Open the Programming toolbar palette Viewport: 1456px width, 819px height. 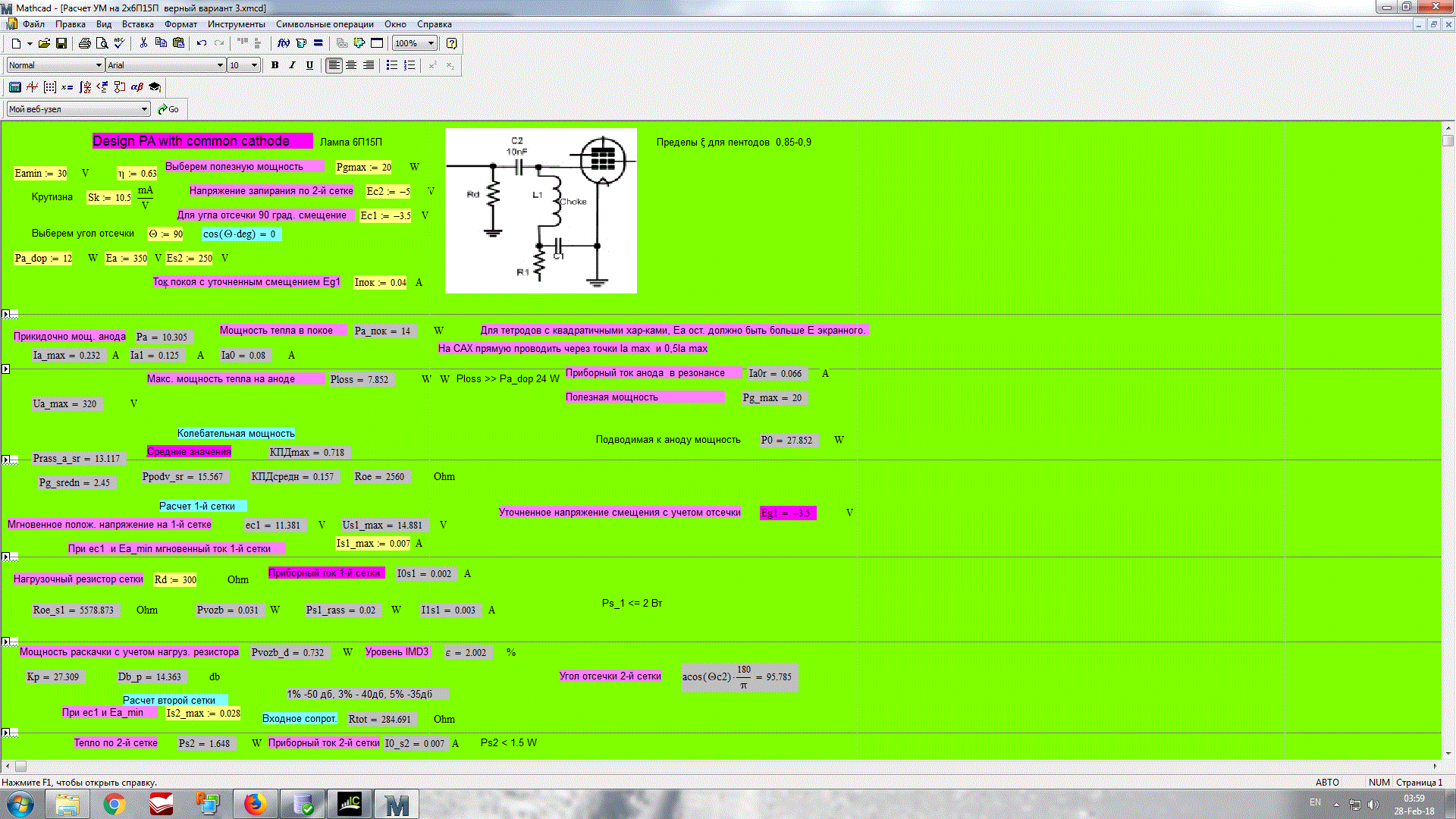tap(120, 87)
